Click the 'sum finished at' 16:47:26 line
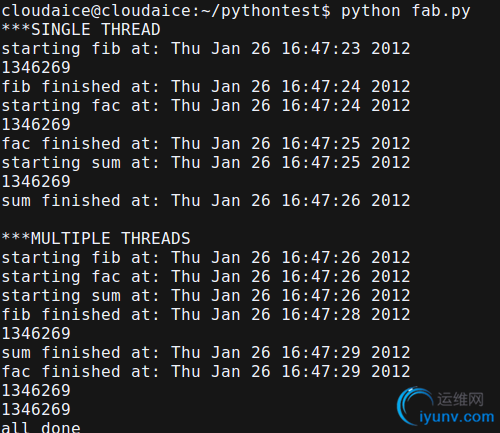Viewport: 500px width, 433px height. click(x=206, y=201)
